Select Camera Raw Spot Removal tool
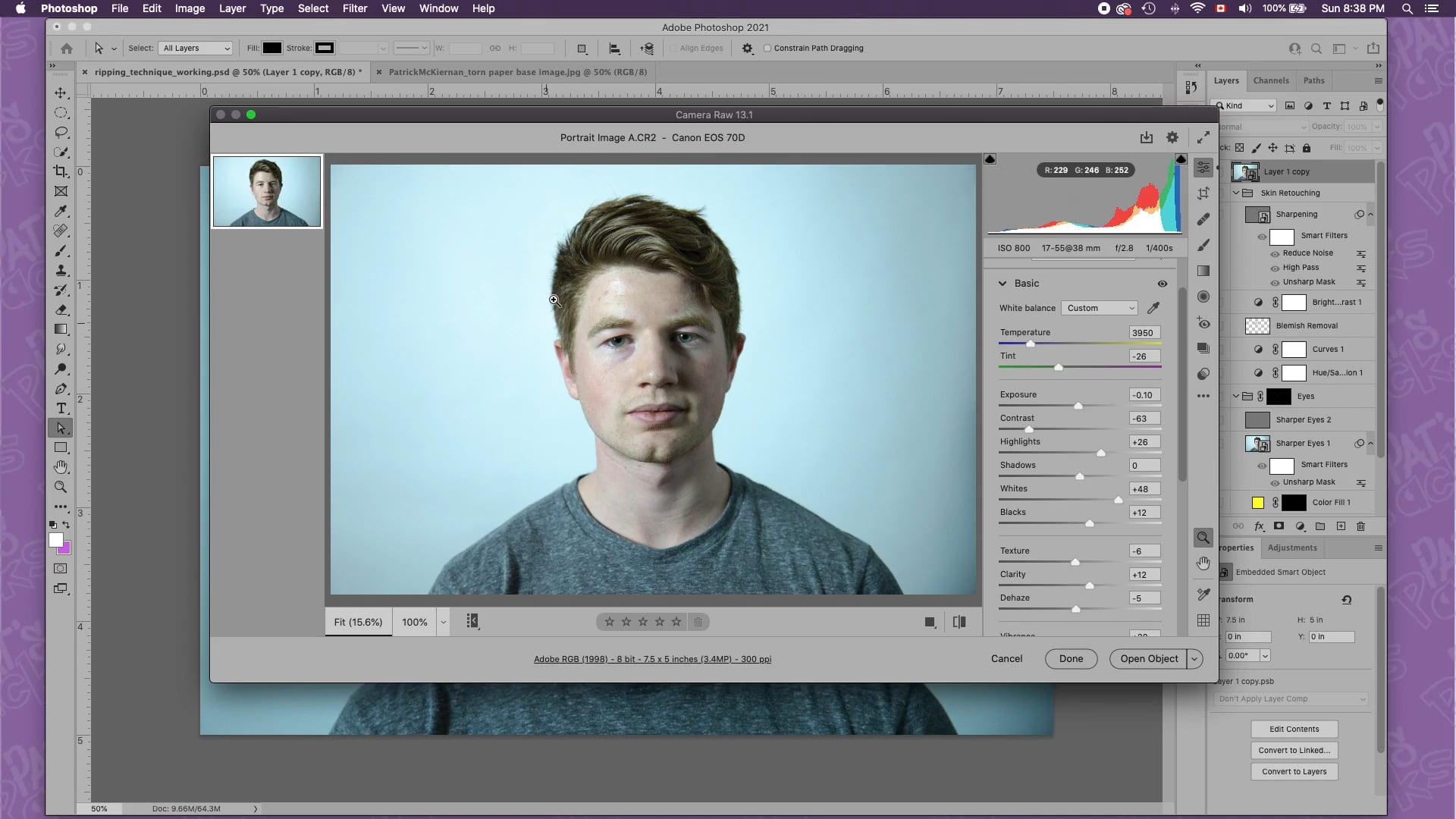 tap(1203, 219)
